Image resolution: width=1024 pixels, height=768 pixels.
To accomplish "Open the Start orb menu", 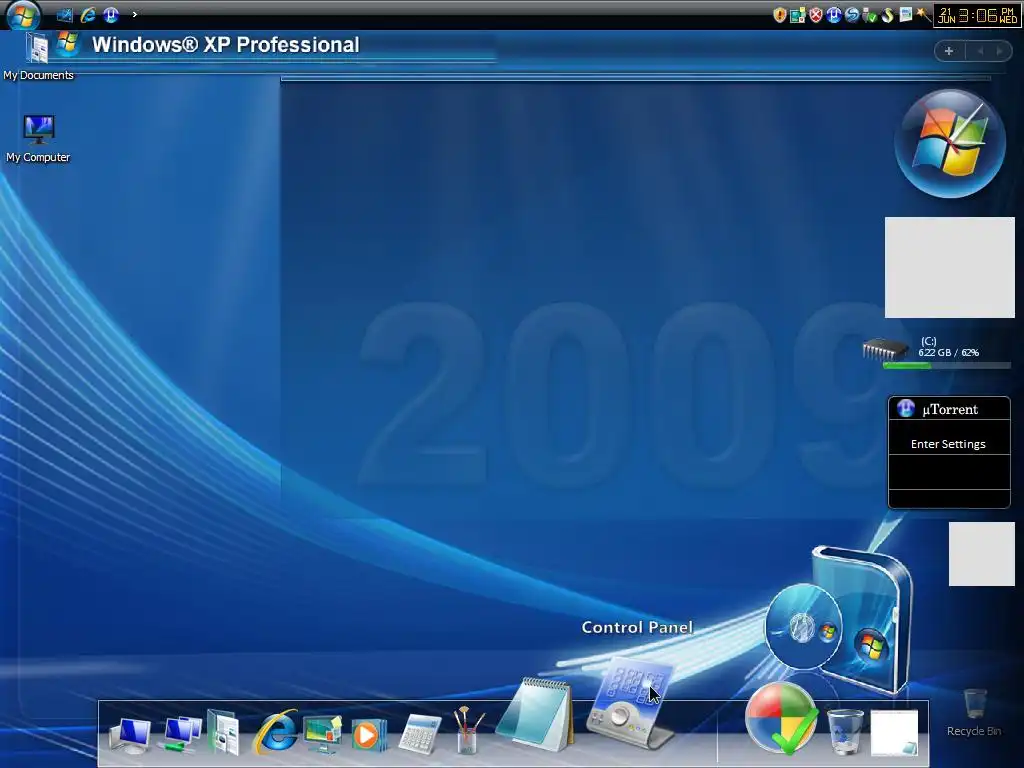I will 23,14.
